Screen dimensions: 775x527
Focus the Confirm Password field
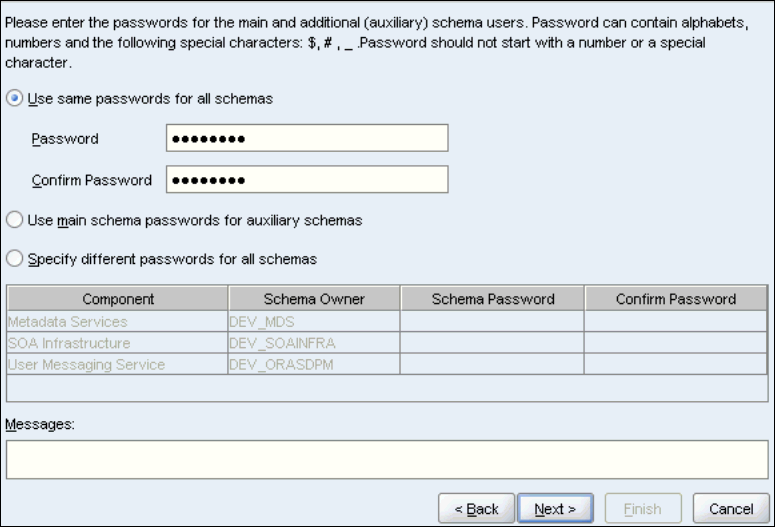click(x=307, y=180)
